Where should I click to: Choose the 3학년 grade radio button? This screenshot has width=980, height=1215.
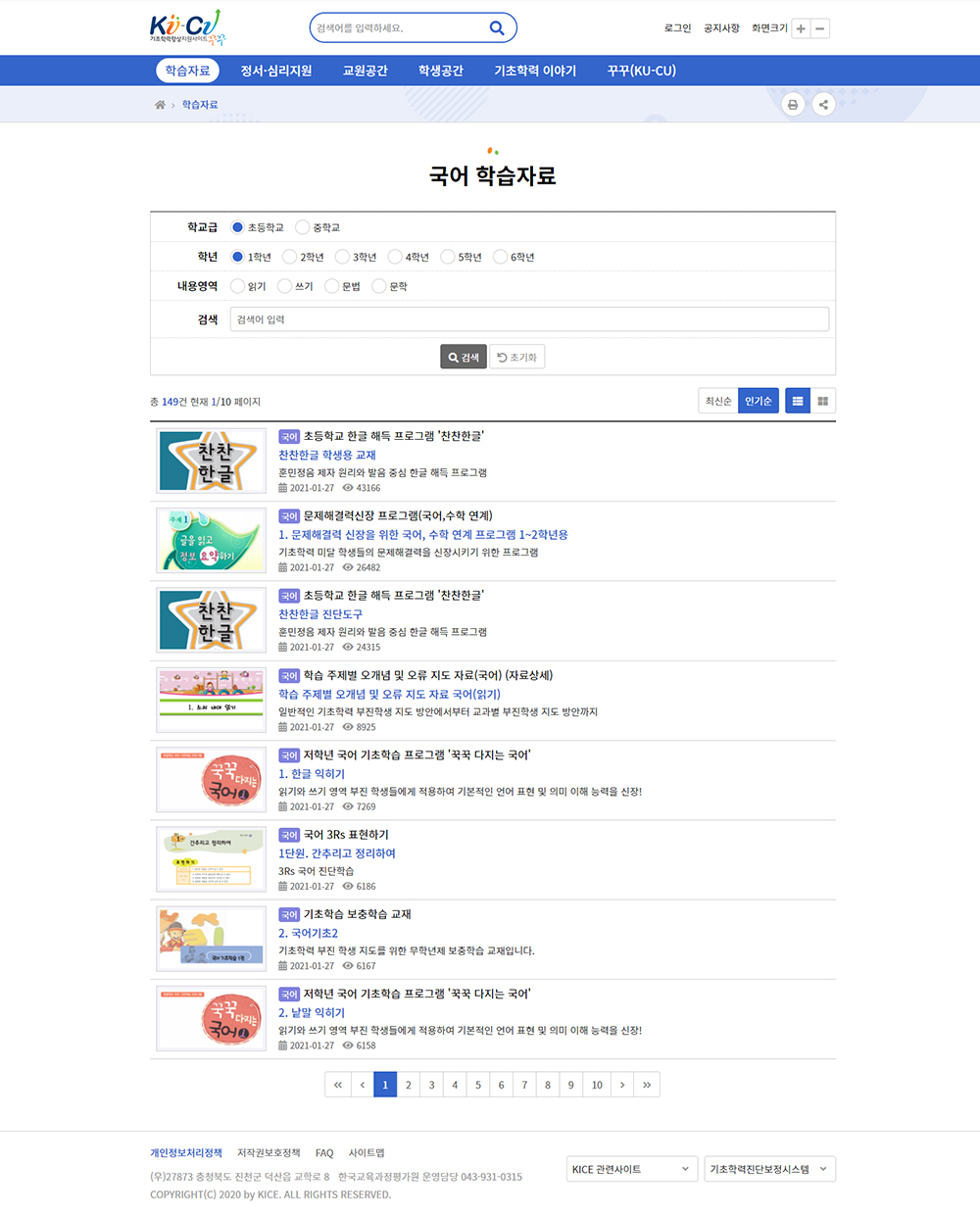342,257
